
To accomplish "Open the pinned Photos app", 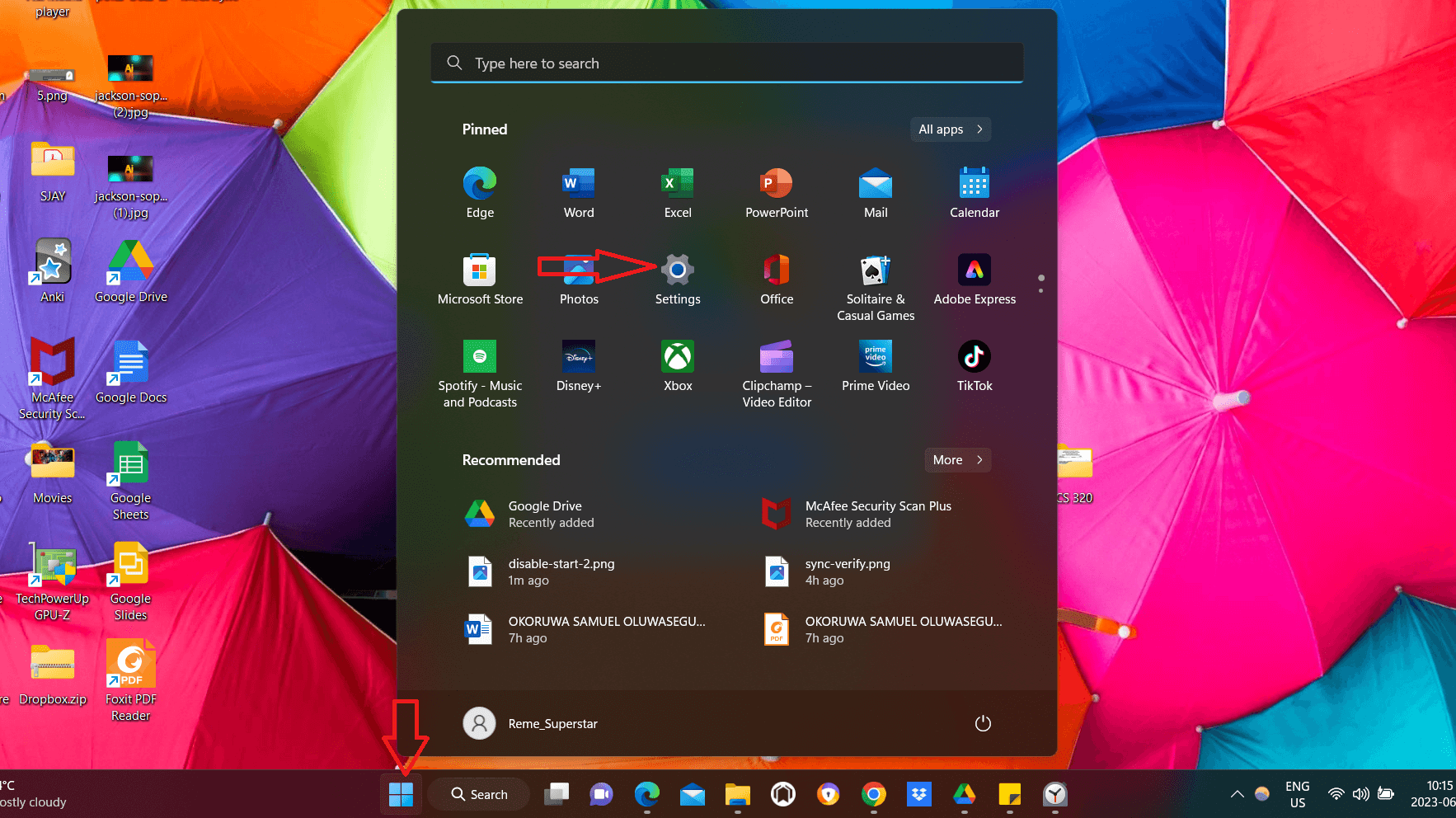I will pos(579,279).
